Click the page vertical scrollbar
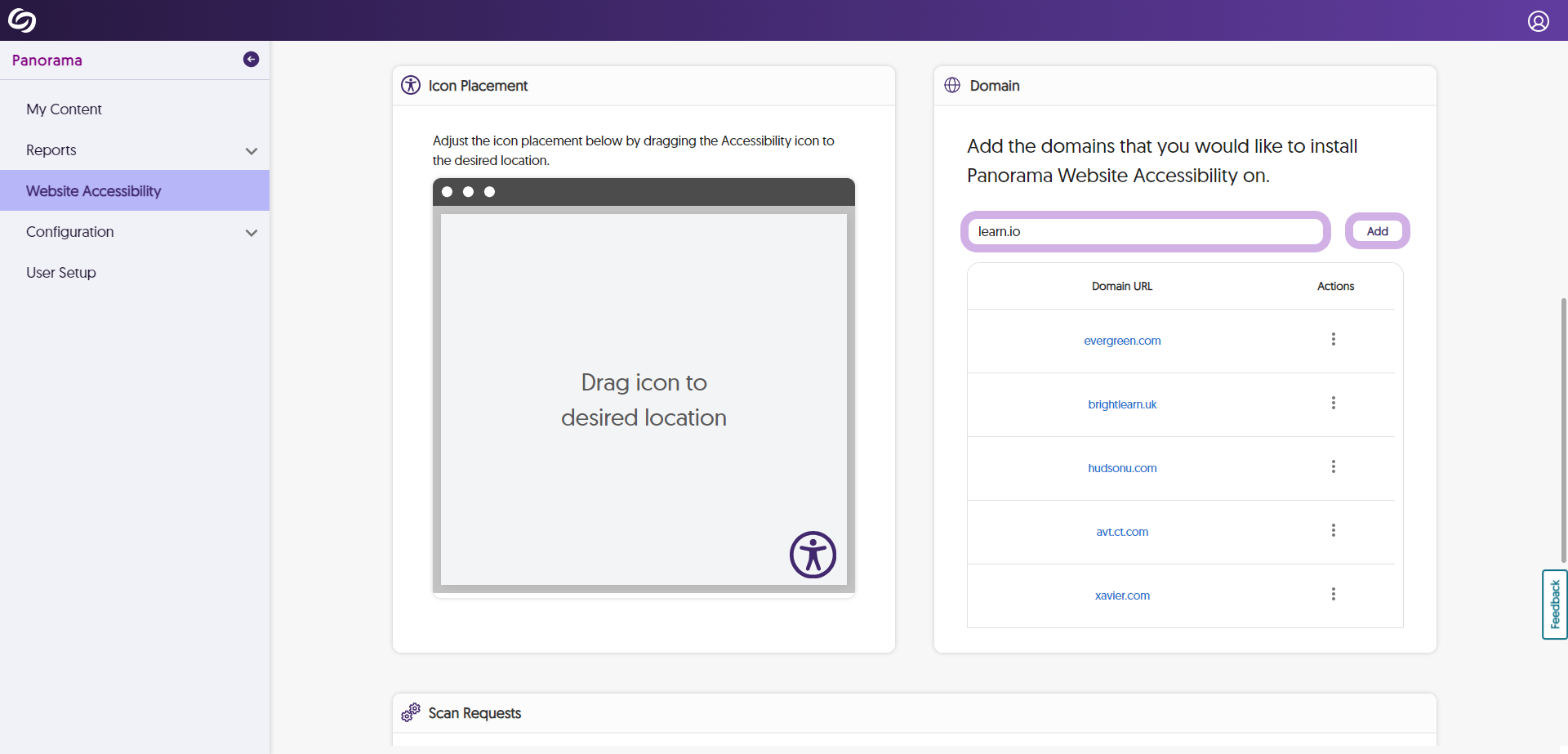The width and height of the screenshot is (1568, 754). coord(1563,429)
